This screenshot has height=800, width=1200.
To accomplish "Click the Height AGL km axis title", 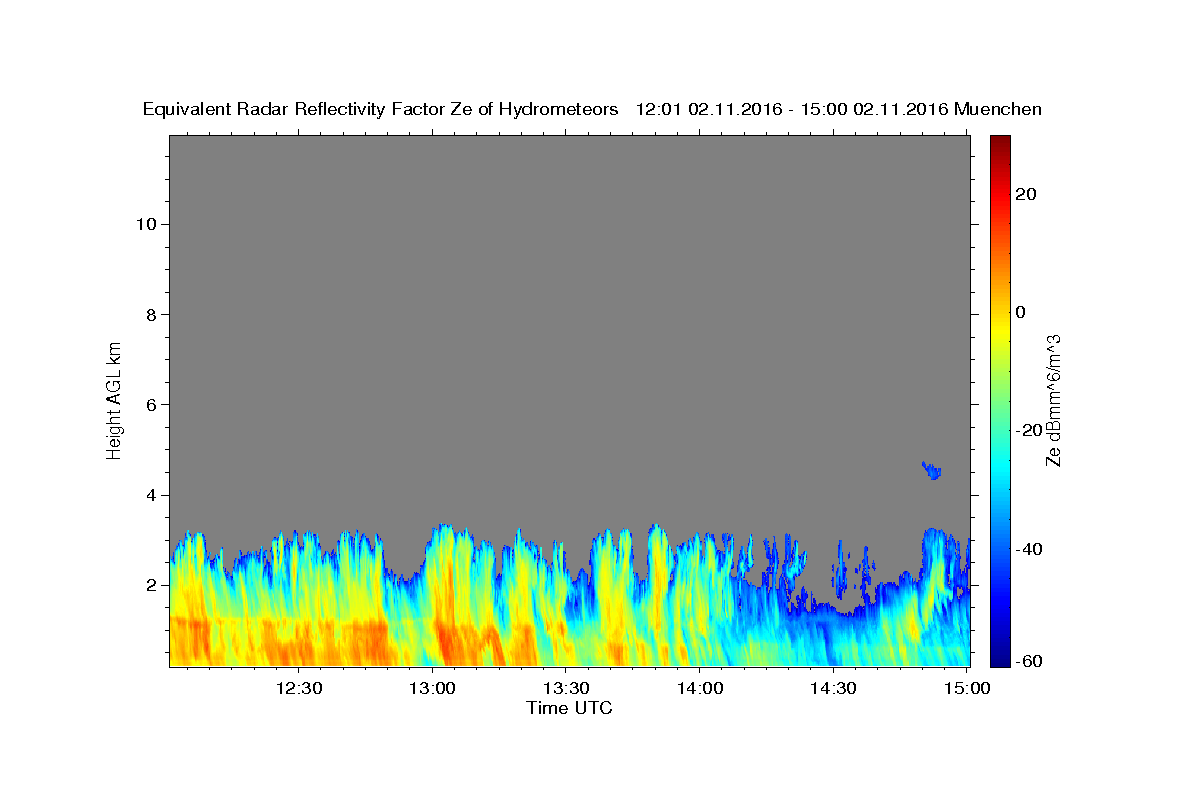I will pos(114,399).
